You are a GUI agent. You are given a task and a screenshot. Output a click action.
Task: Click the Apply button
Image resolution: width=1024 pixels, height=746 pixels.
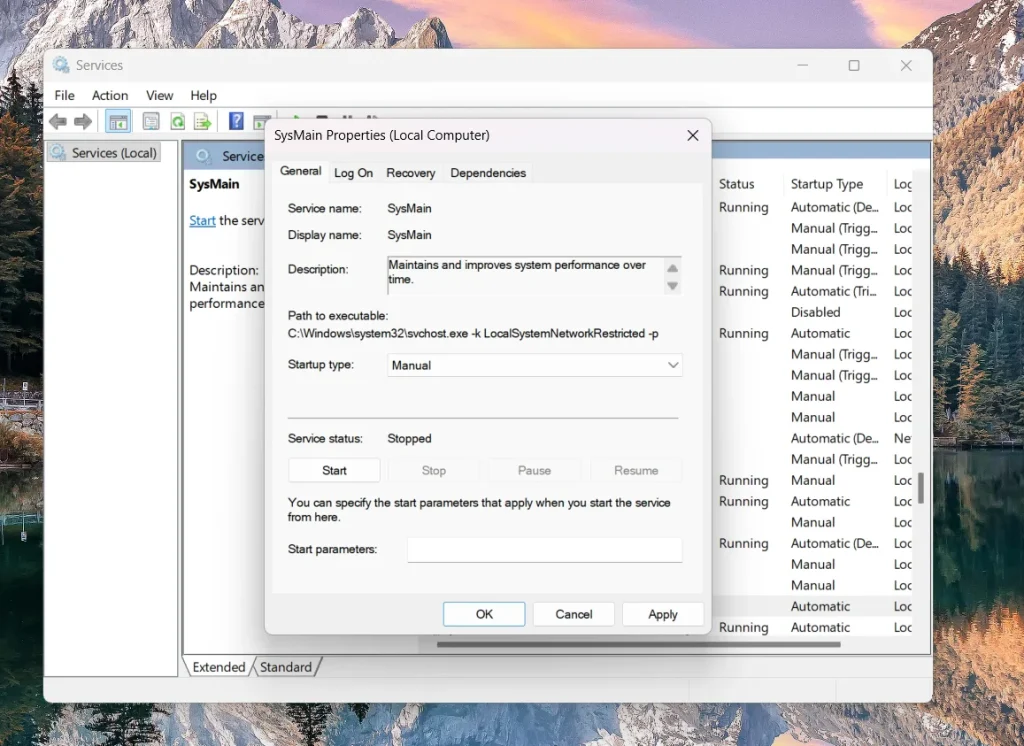(663, 614)
